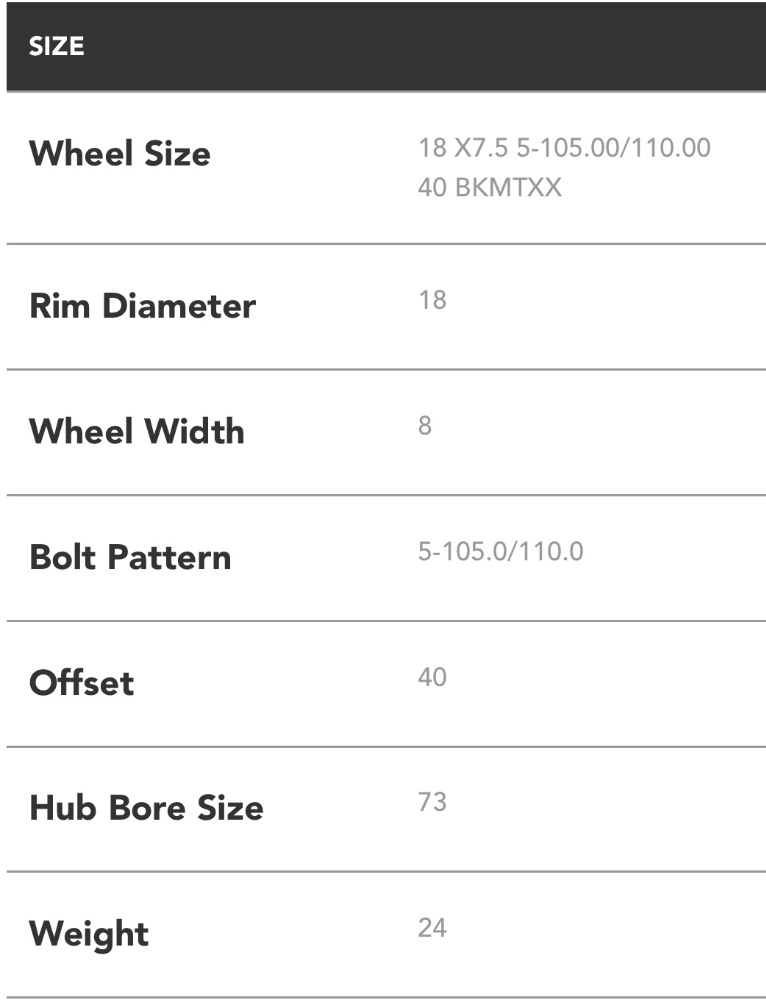
Task: Select the Offset label
Action: [81, 684]
